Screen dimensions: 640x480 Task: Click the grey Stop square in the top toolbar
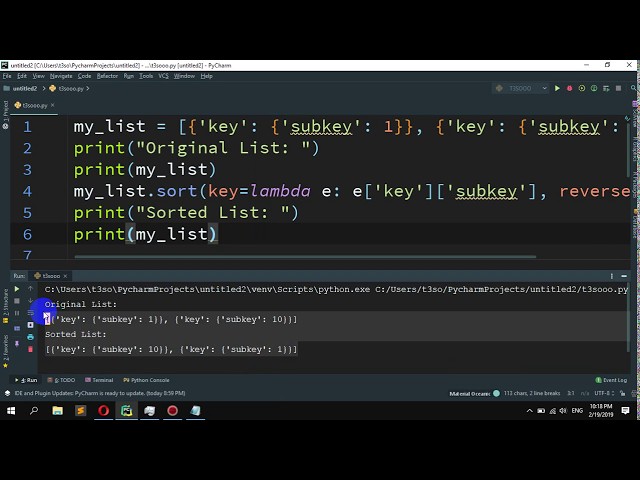618,88
